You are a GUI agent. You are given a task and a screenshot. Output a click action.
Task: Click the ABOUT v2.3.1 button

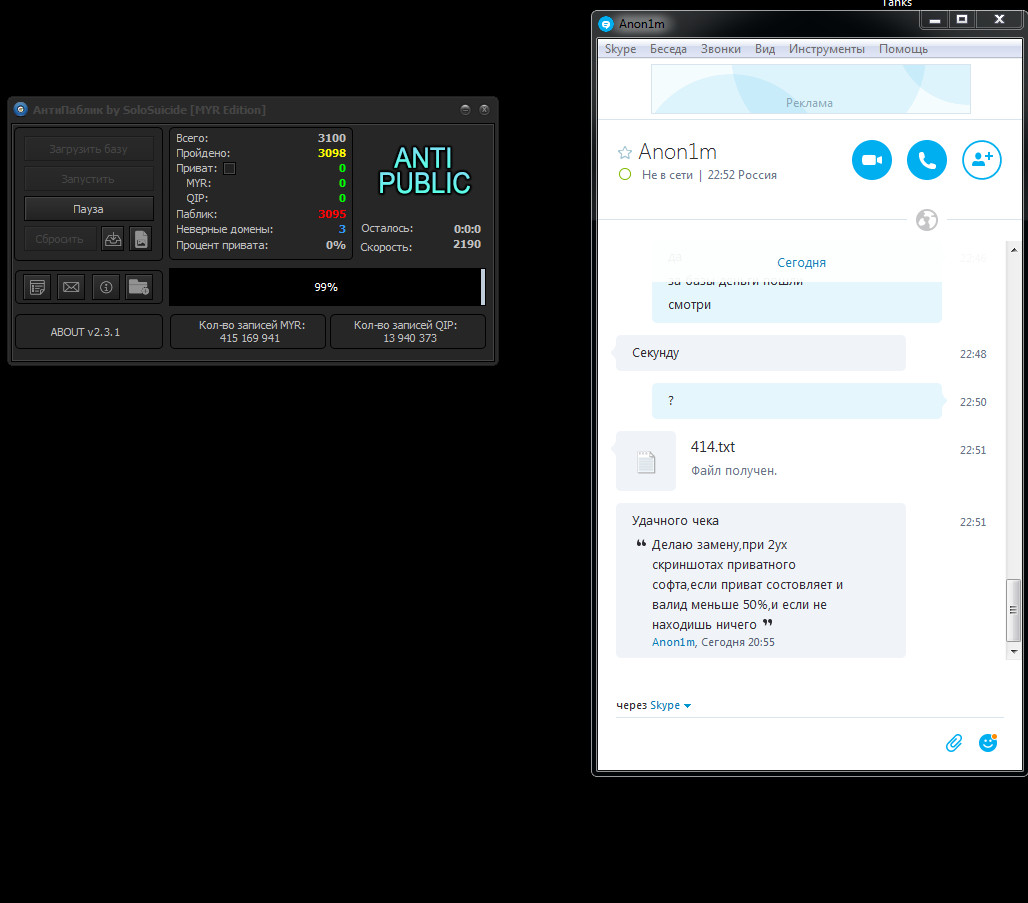pyautogui.click(x=89, y=332)
